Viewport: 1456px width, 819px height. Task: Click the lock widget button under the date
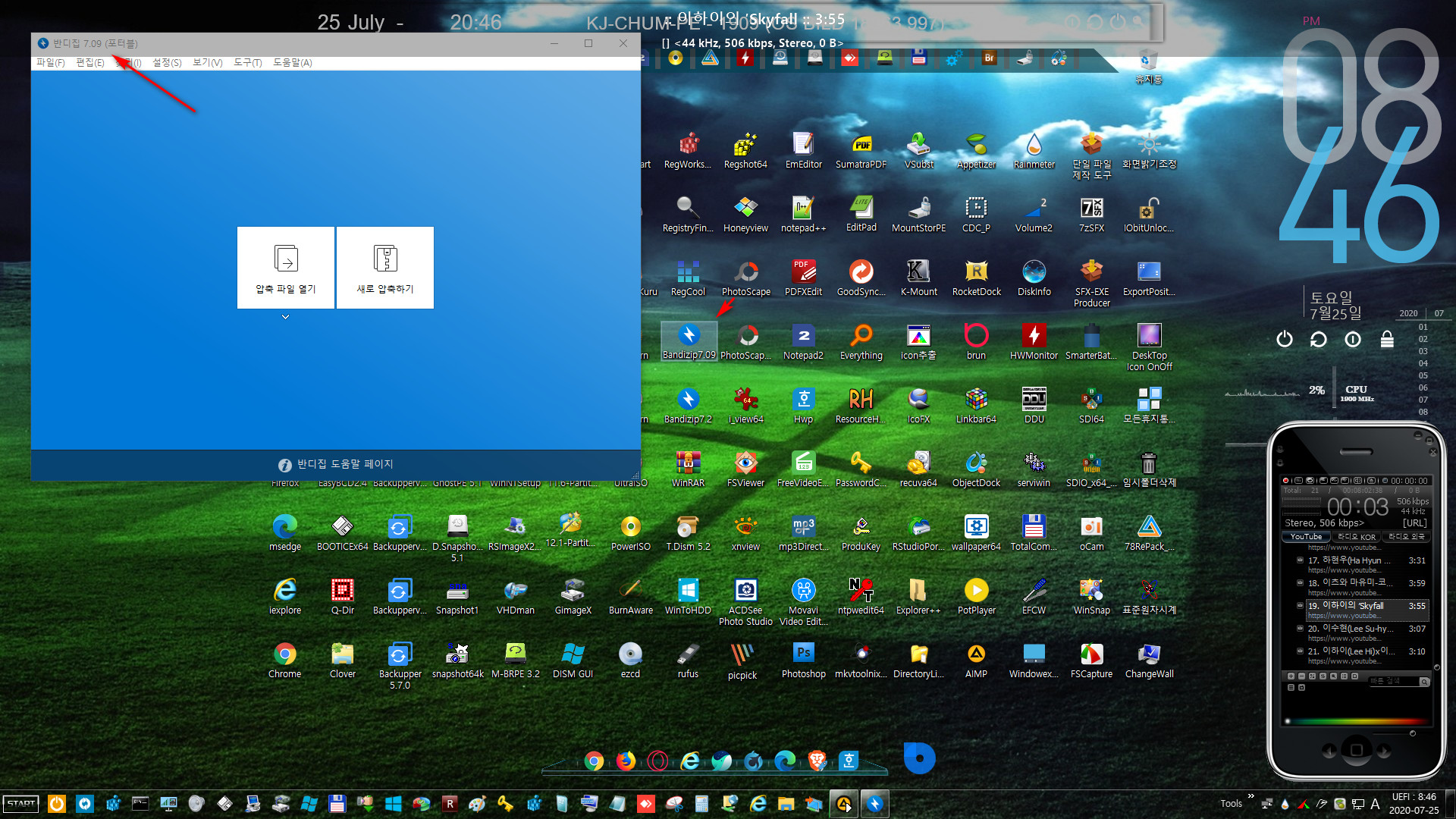point(1387,339)
